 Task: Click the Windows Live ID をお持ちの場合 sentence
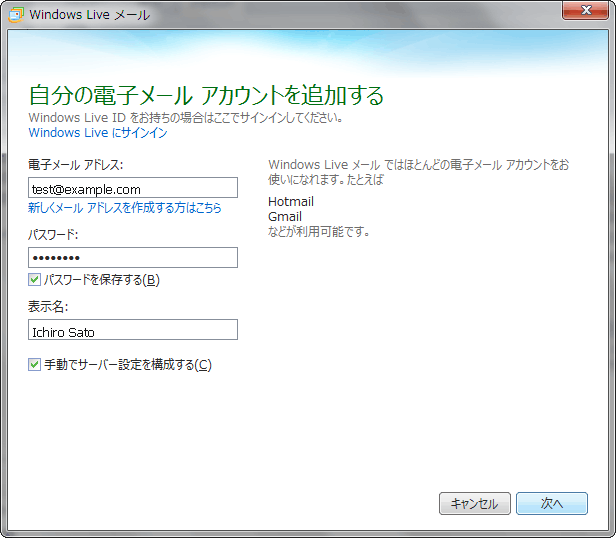[186, 118]
